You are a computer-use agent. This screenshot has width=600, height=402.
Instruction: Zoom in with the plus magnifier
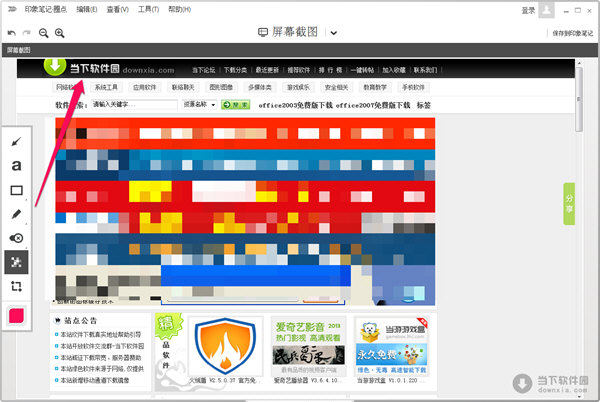pyautogui.click(x=61, y=33)
